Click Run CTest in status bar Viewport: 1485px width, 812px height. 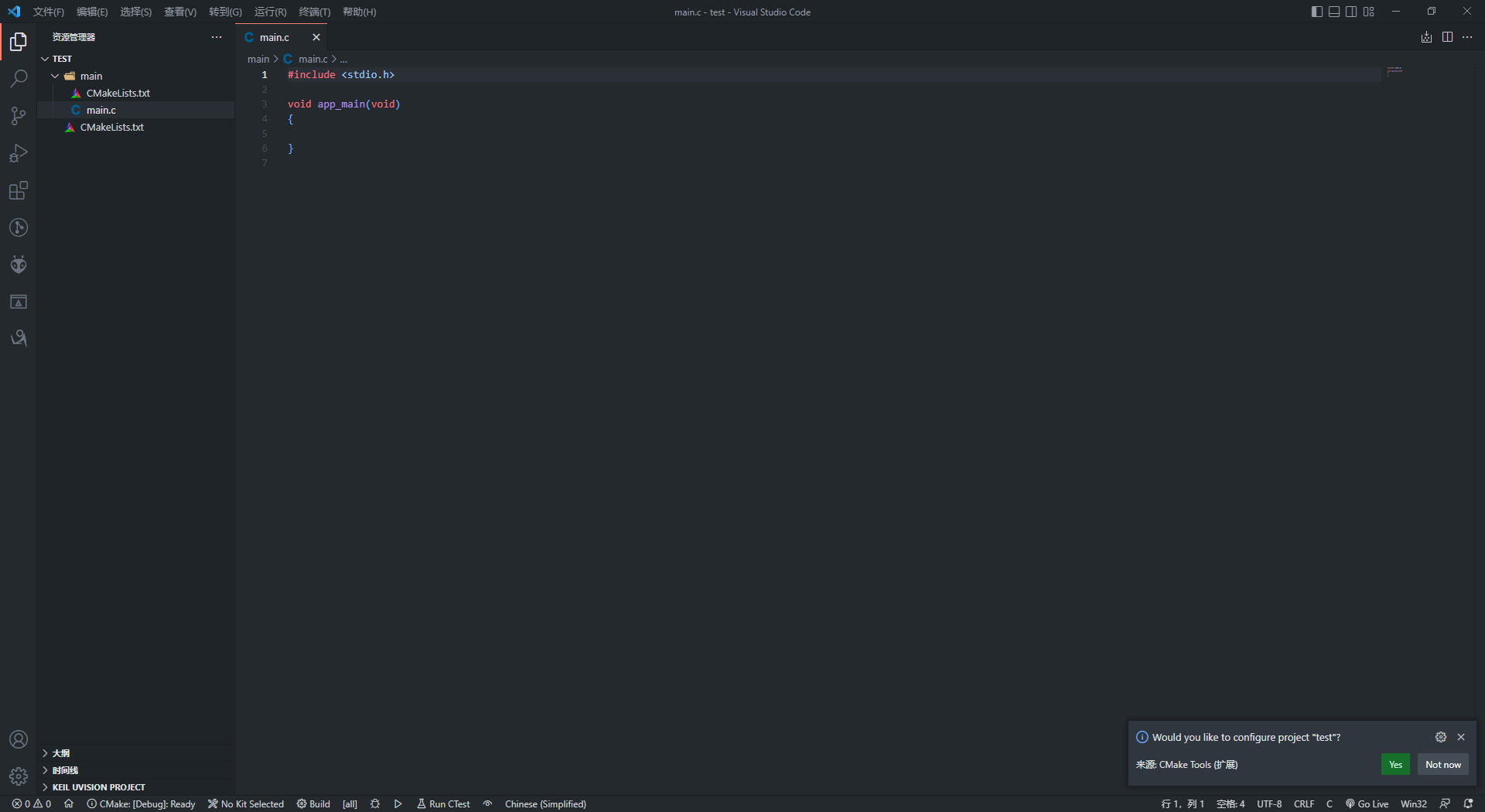[443, 804]
